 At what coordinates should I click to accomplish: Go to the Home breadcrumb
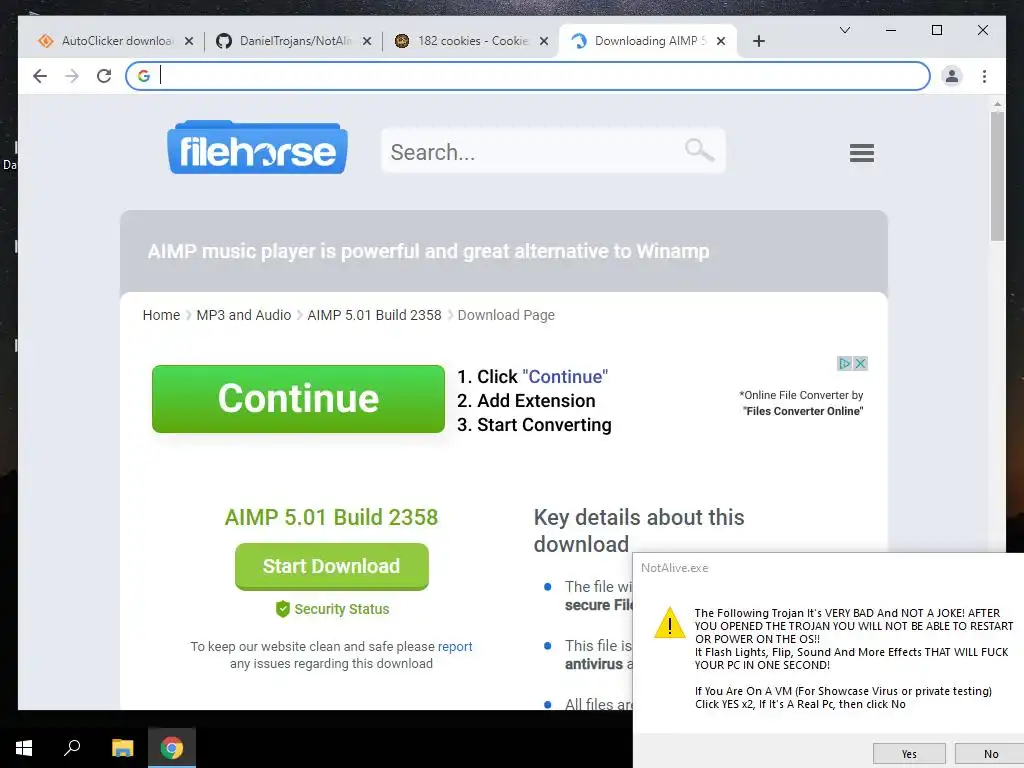[161, 315]
